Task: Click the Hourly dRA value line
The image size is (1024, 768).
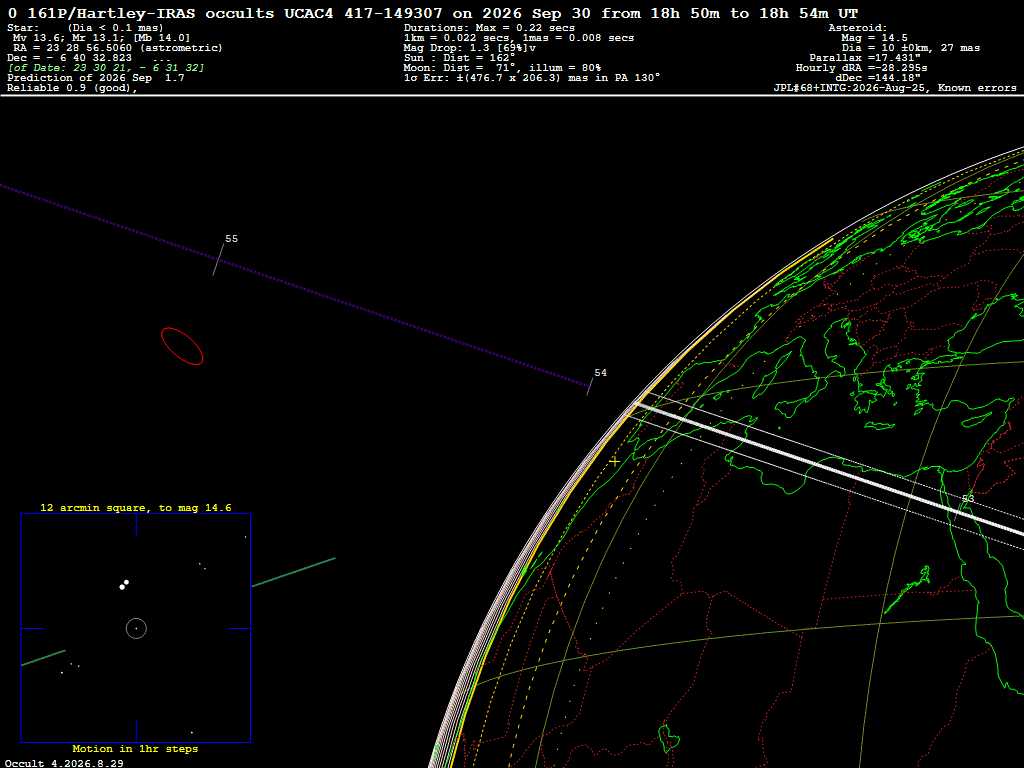Action: pos(861,68)
